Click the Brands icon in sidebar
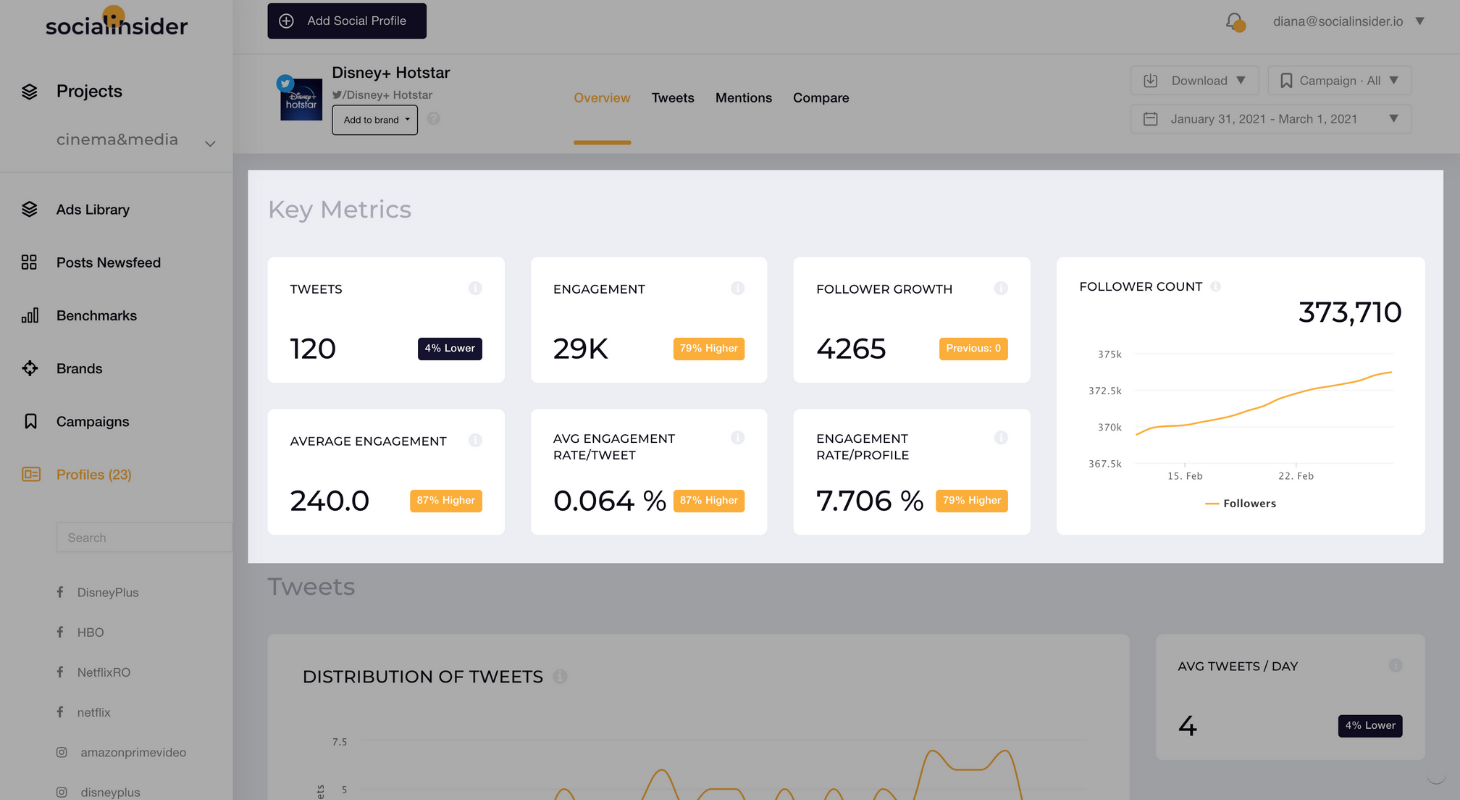Image resolution: width=1460 pixels, height=800 pixels. click(x=29, y=368)
